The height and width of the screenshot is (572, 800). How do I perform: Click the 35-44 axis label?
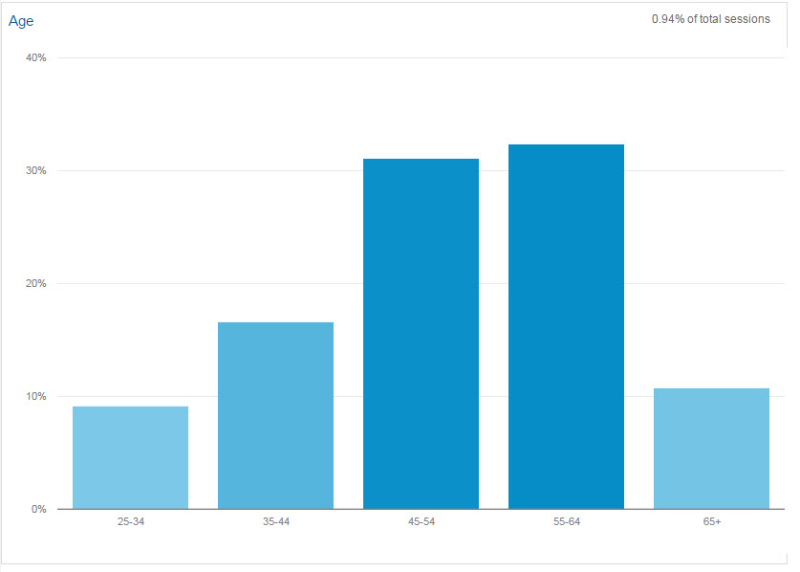click(276, 521)
